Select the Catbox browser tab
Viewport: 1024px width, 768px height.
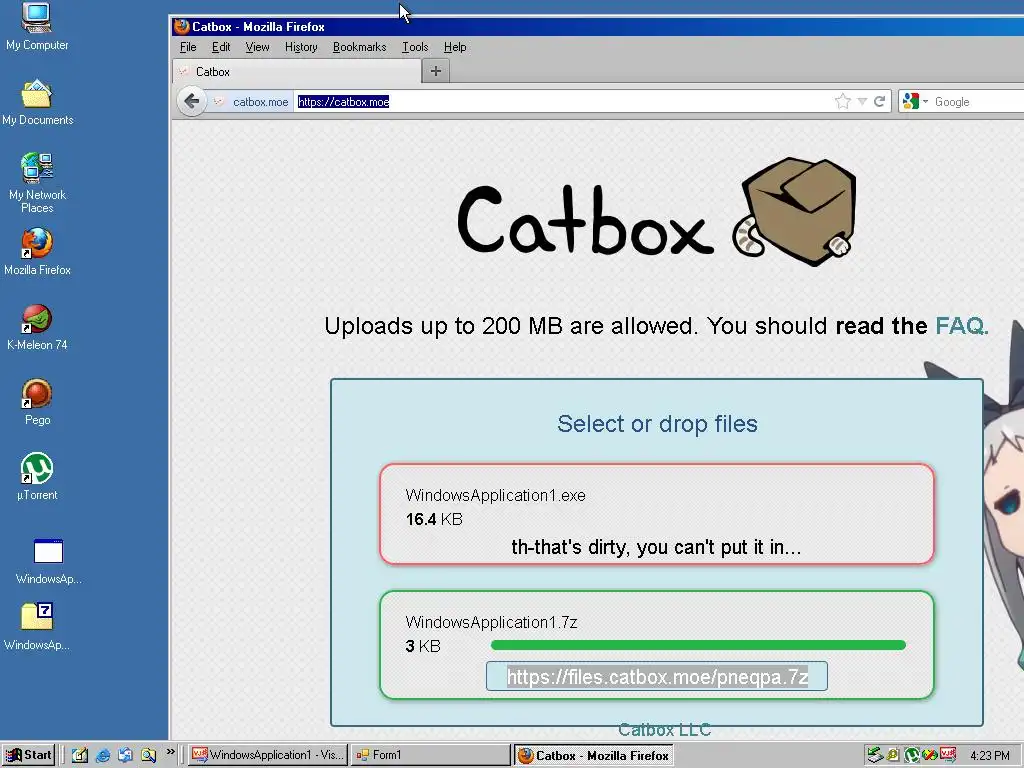297,71
